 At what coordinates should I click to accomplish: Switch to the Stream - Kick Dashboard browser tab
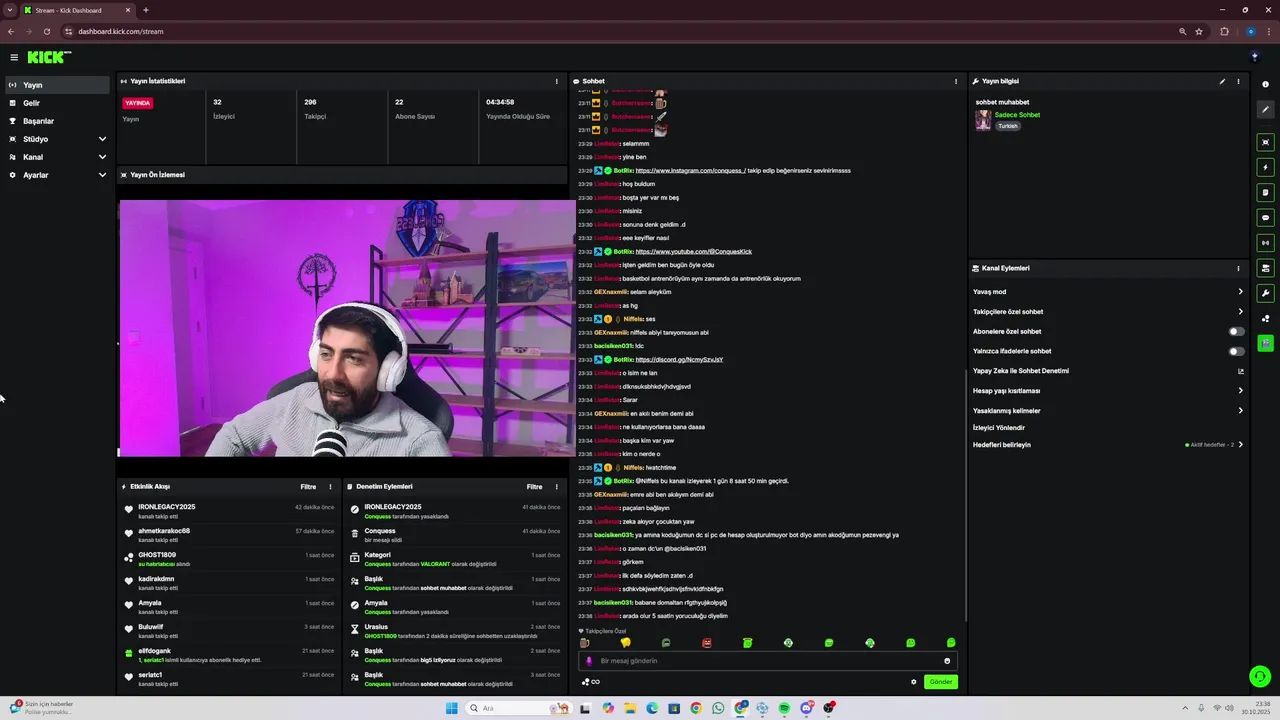78,10
